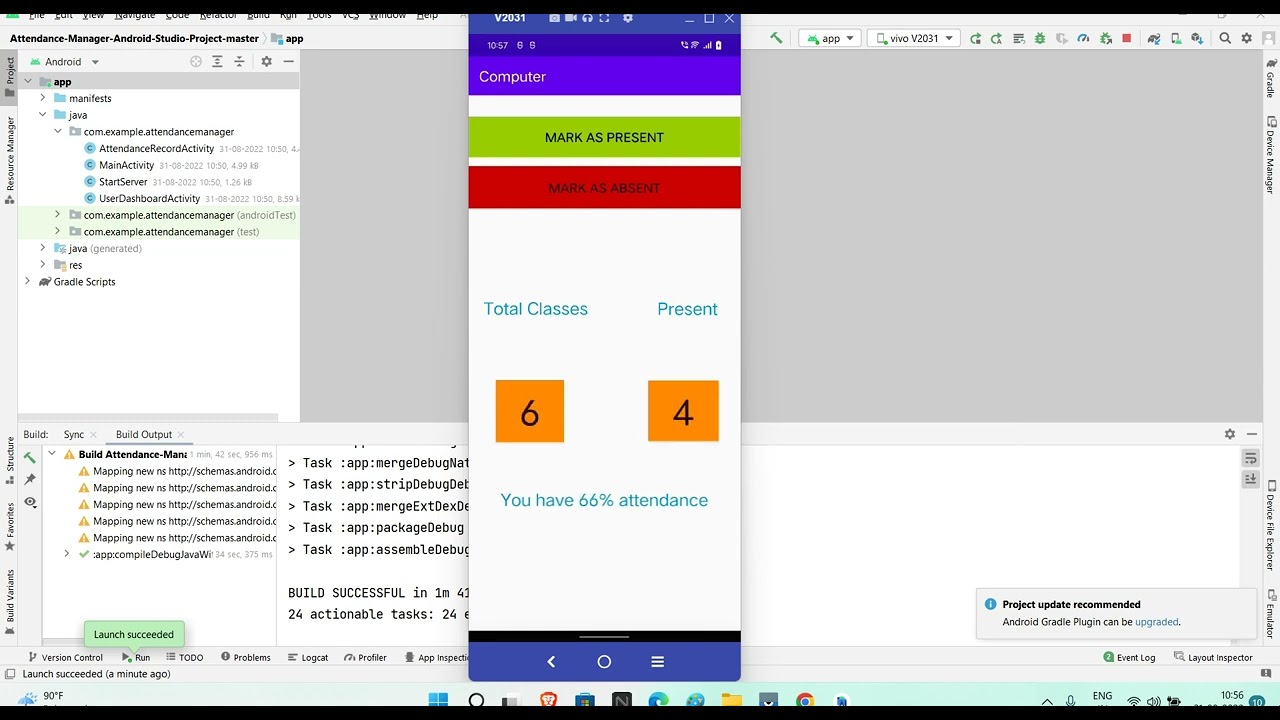Open the Android project view dropdown
The width and height of the screenshot is (1280, 720).
coord(63,61)
